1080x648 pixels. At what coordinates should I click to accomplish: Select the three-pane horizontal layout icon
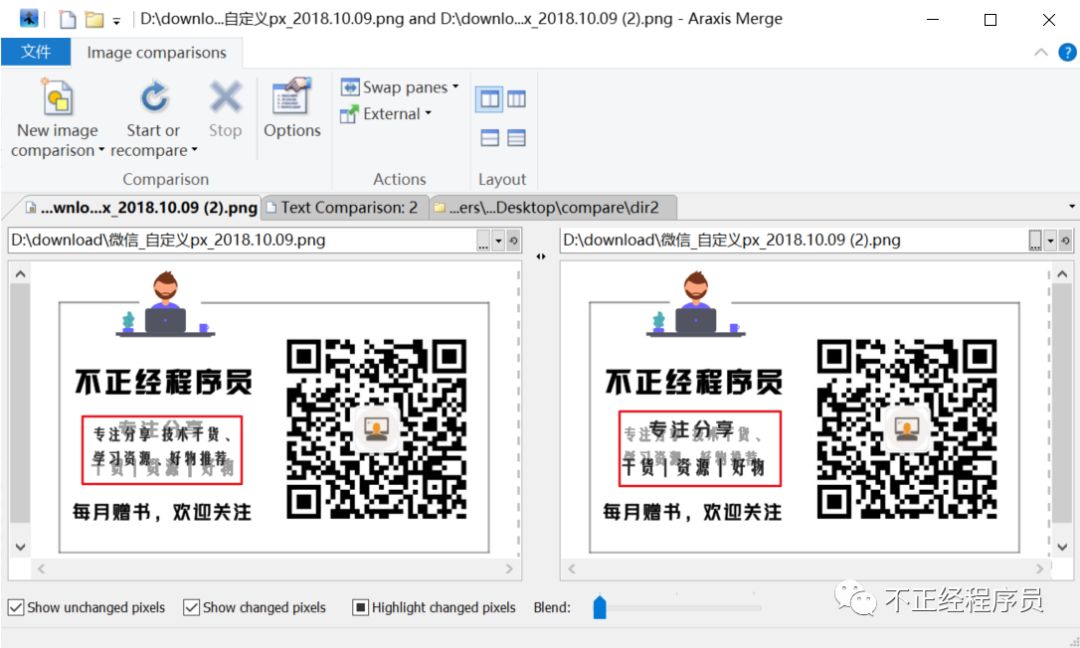tap(517, 138)
